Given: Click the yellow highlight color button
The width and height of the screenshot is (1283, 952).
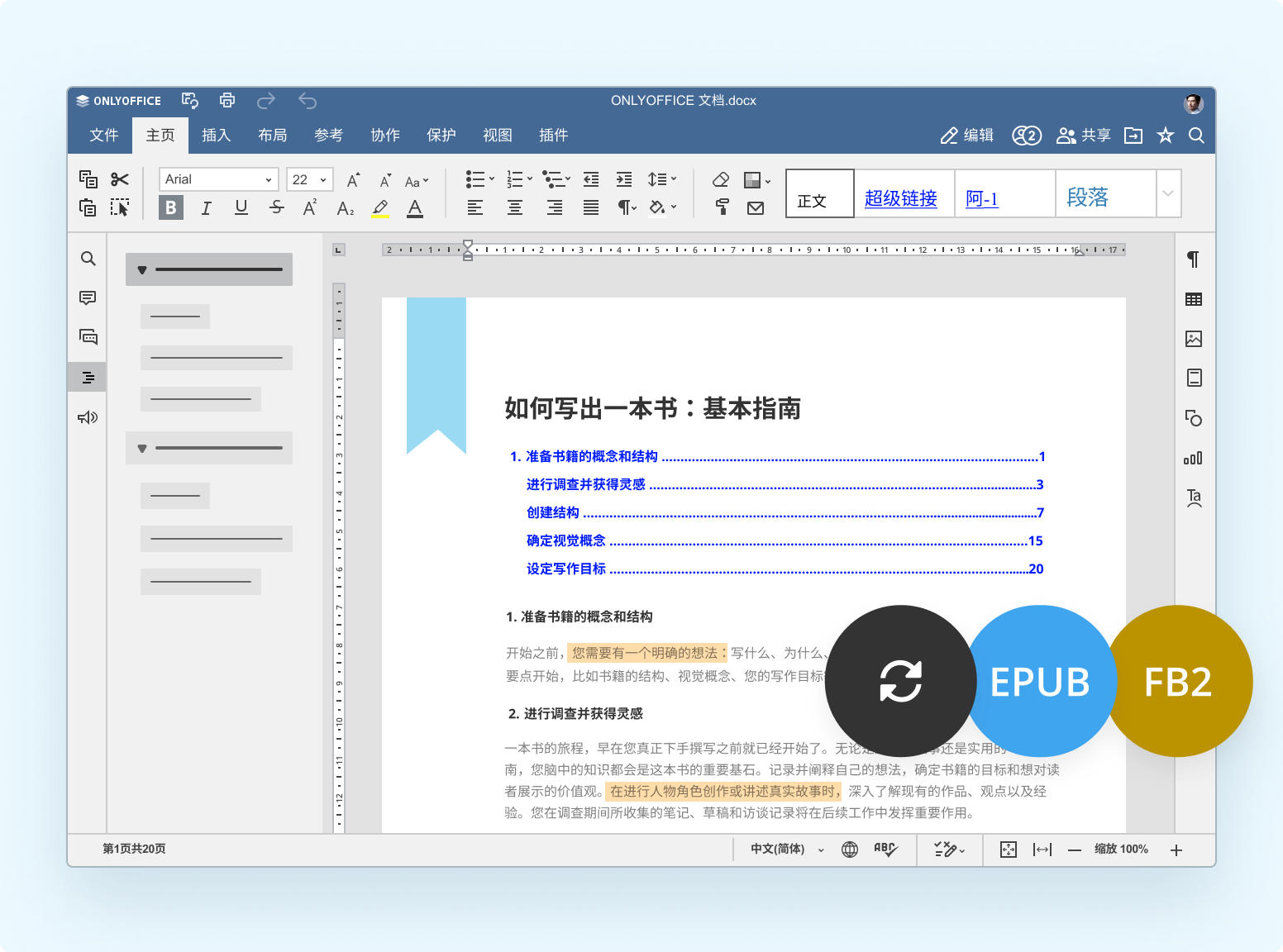Looking at the screenshot, I should (x=379, y=207).
